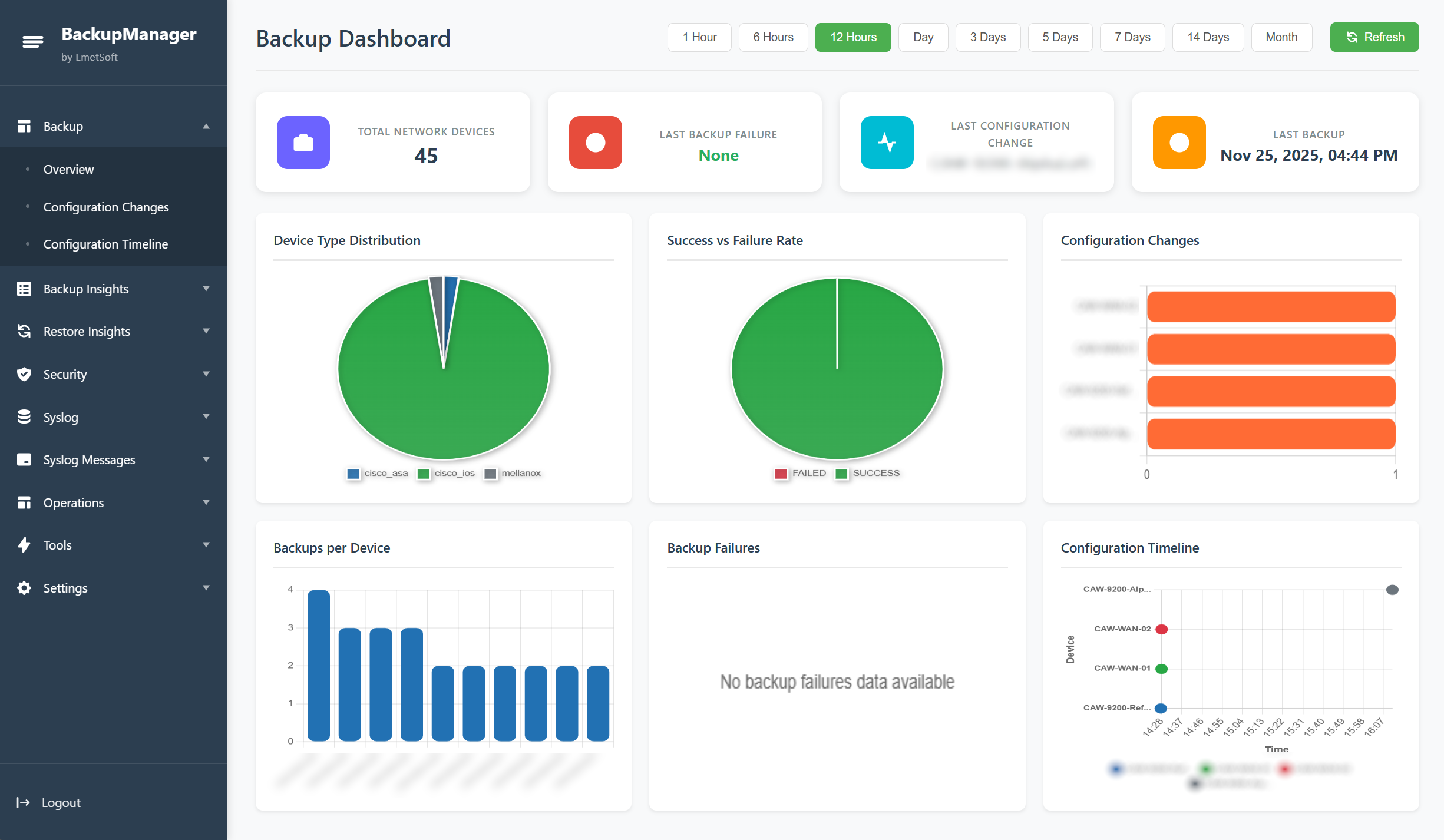Image resolution: width=1444 pixels, height=840 pixels.
Task: Select the Syslog Messages menu label
Action: [x=89, y=460]
